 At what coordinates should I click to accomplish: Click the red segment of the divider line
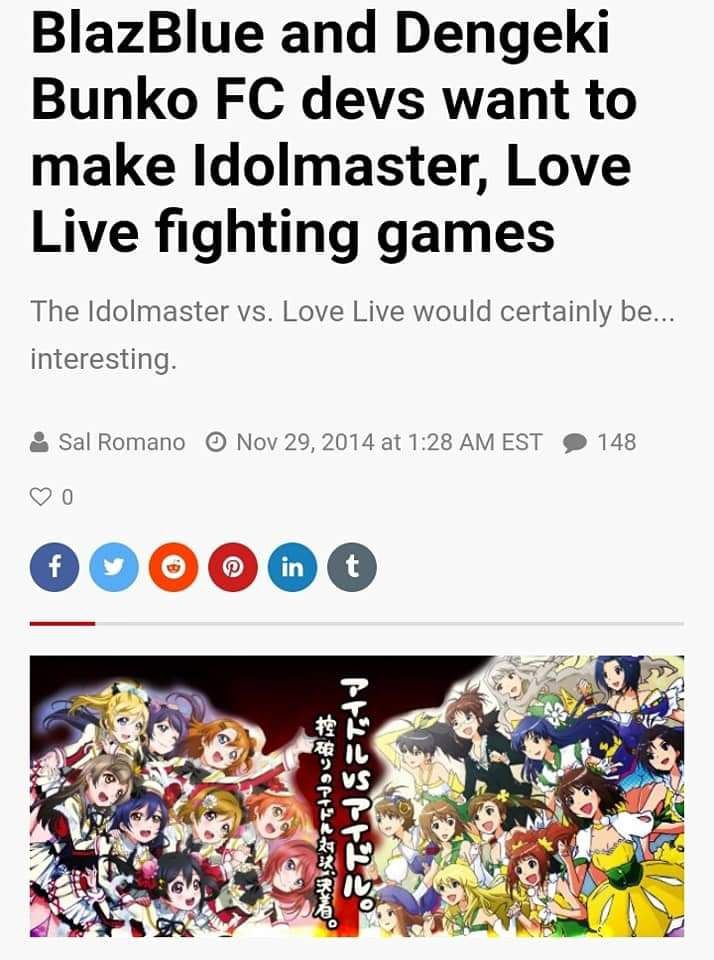pos(62,623)
